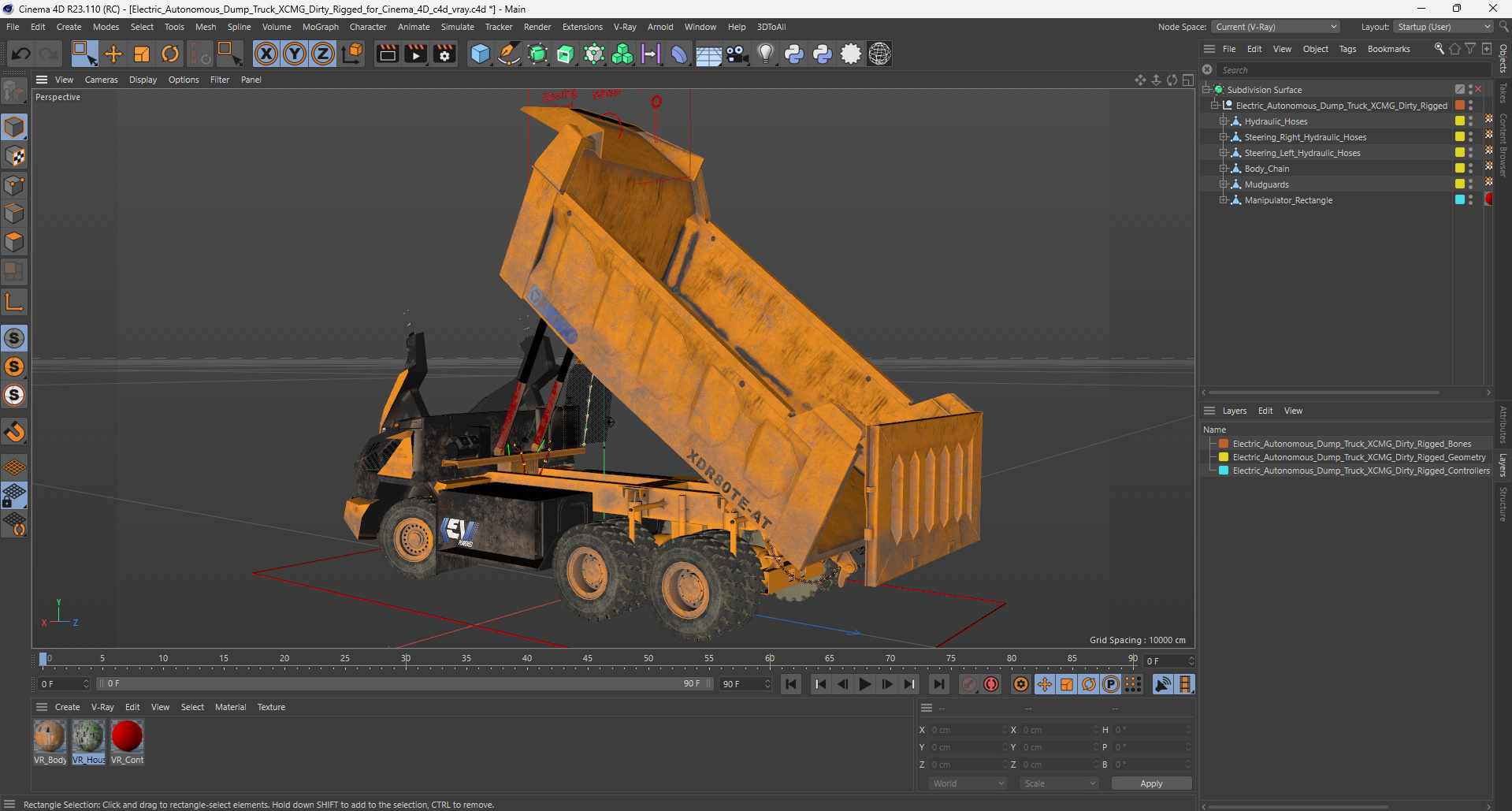
Task: Click Render View clapperboard icon
Action: pos(387,54)
